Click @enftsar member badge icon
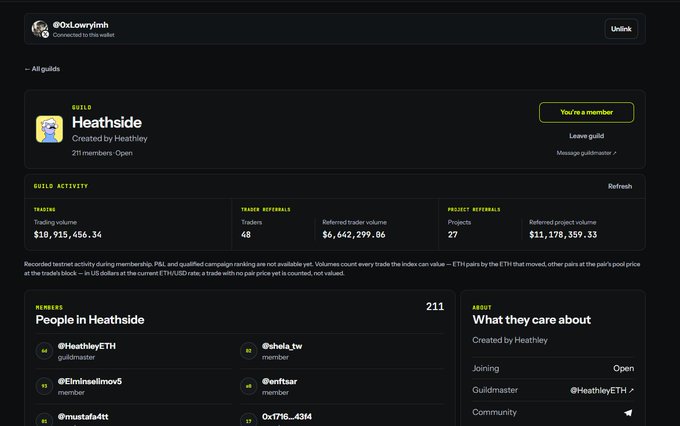The height and width of the screenshot is (426, 680). coord(248,386)
